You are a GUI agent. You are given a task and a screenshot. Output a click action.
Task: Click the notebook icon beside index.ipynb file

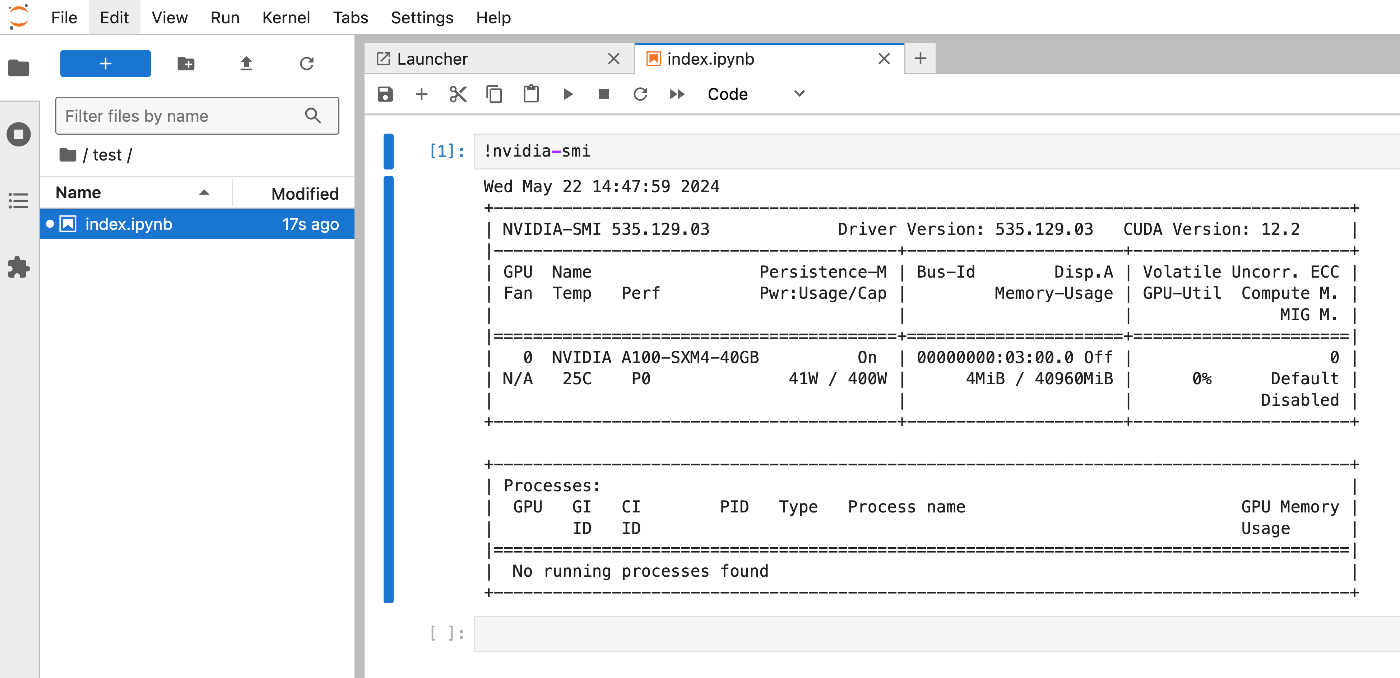(68, 224)
